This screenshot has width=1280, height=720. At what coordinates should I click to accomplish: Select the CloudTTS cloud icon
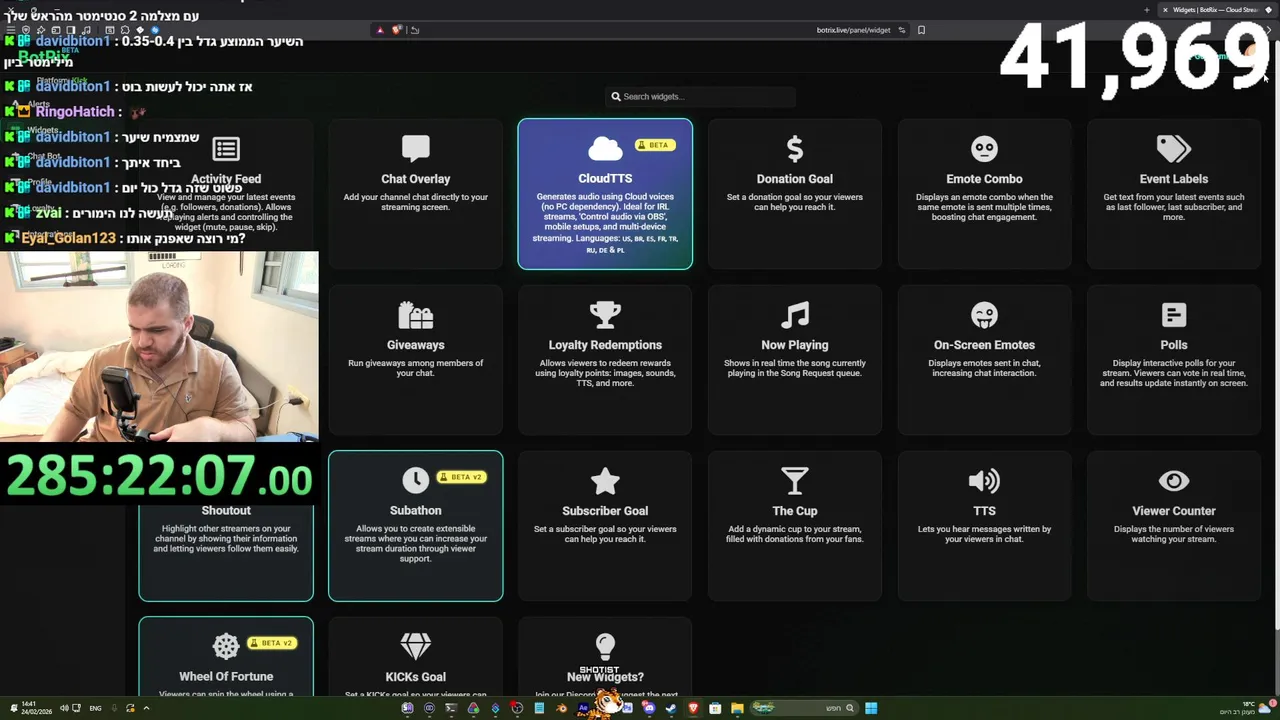coord(604,149)
